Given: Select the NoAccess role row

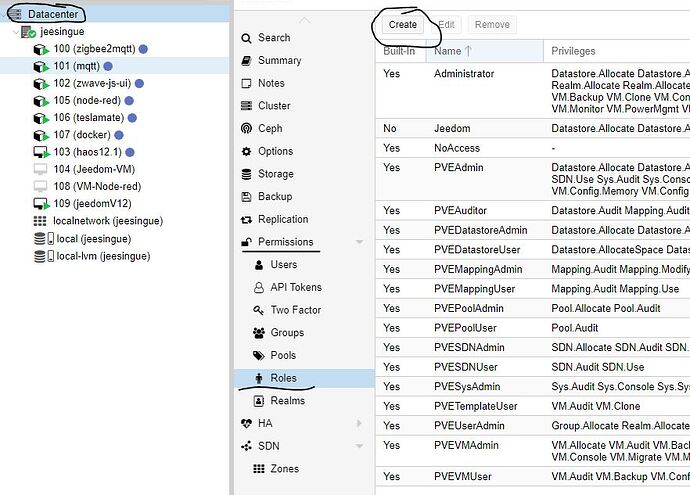Looking at the screenshot, I should pyautogui.click(x=533, y=148).
